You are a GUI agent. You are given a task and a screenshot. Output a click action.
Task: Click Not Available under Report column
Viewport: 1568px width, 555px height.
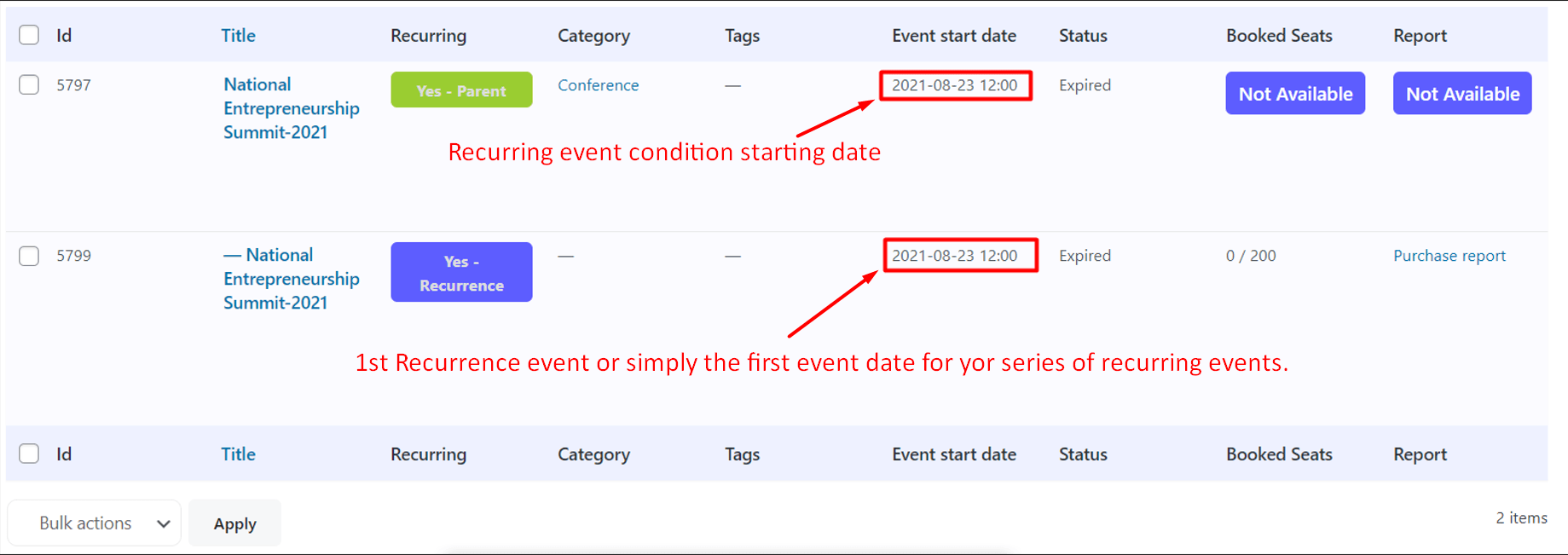(x=1461, y=93)
